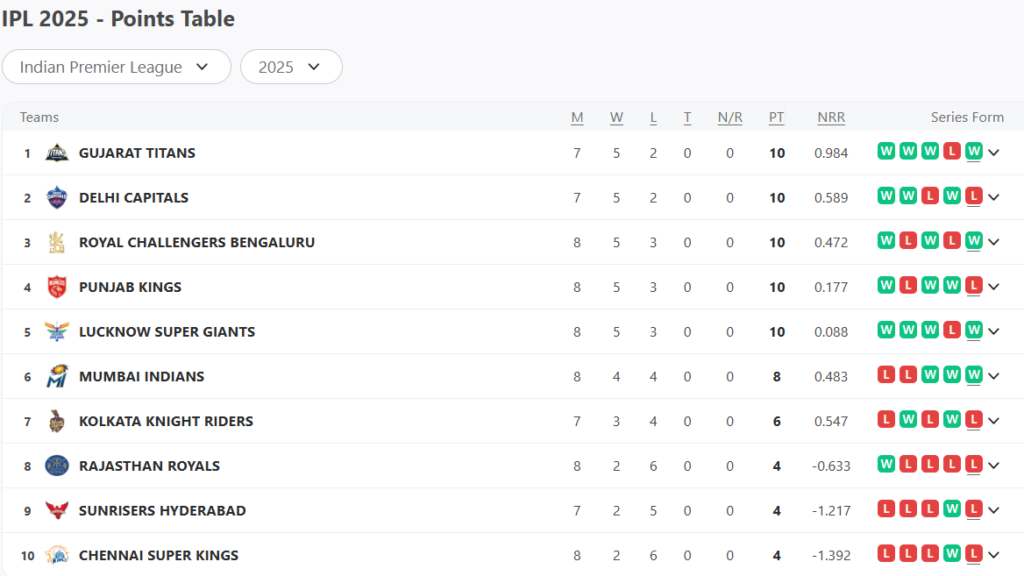This screenshot has height=576, width=1024.
Task: Click the latest W badge in Gujarat Titans form
Action: click(973, 151)
